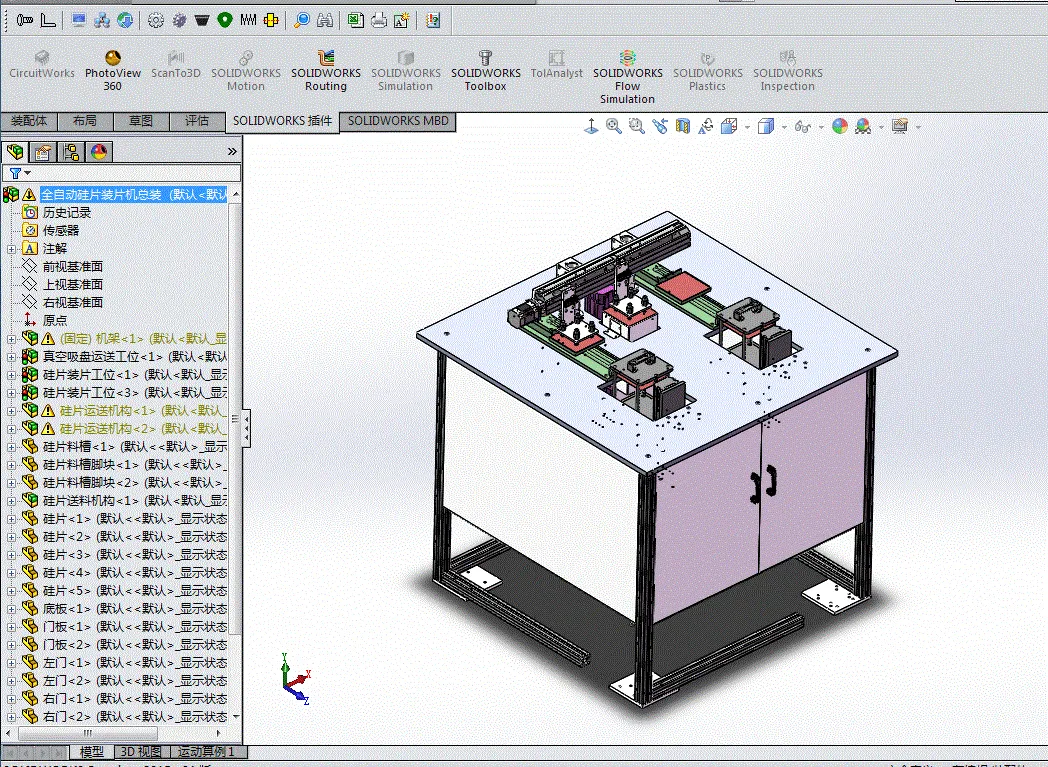Expand the 真空吸盘运送工位<1> node

11,357
